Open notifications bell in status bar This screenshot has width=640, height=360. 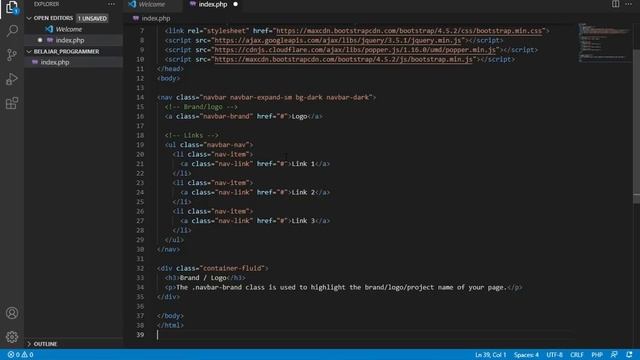(629, 355)
